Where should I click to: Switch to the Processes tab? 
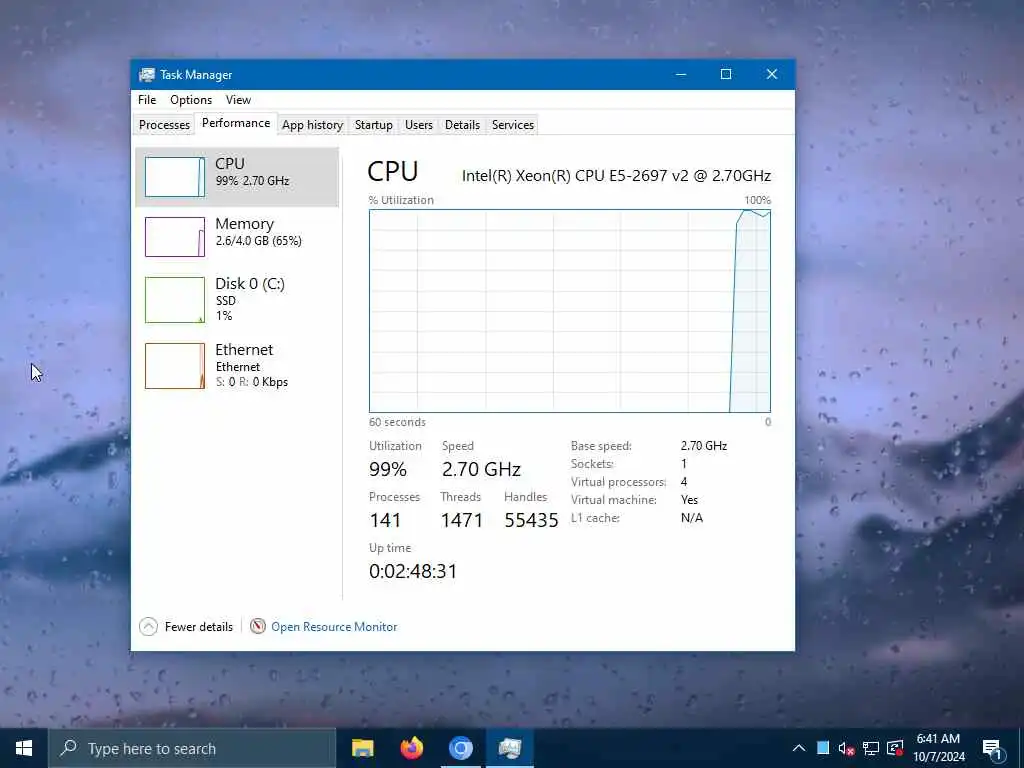pyautogui.click(x=164, y=125)
